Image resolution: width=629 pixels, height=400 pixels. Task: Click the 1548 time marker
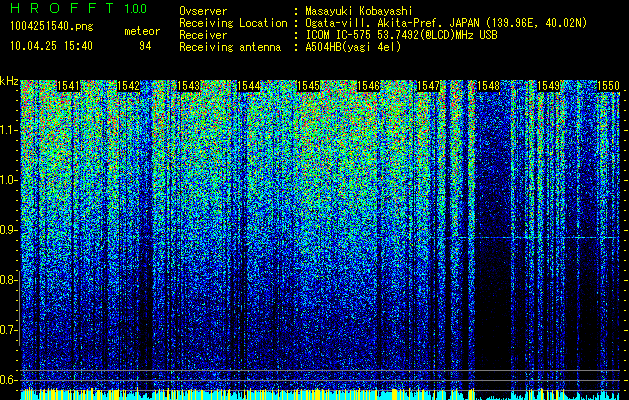pos(489,86)
